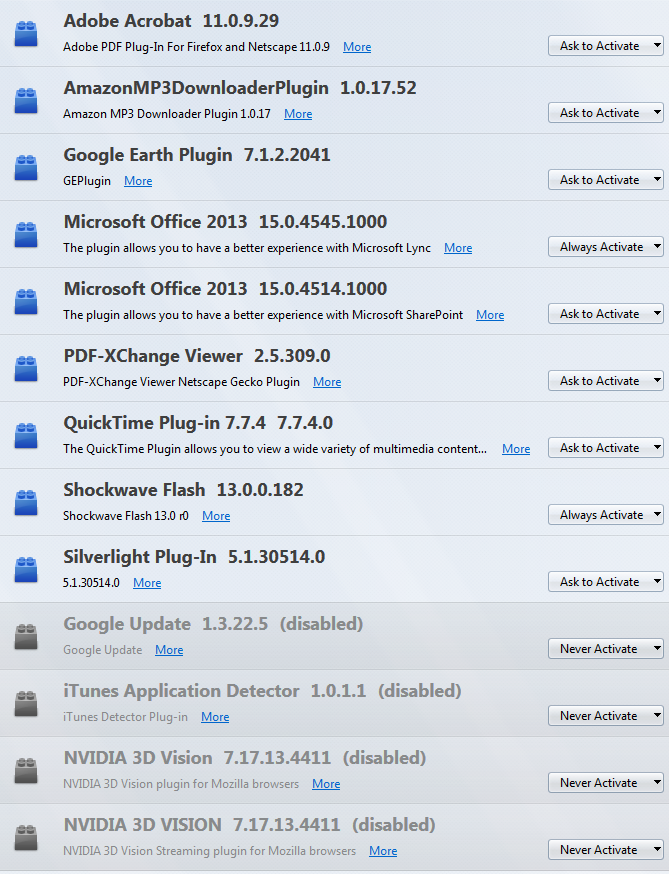Click the Shockwave Flash plugin icon
The height and width of the screenshot is (874, 669).
tap(25, 503)
